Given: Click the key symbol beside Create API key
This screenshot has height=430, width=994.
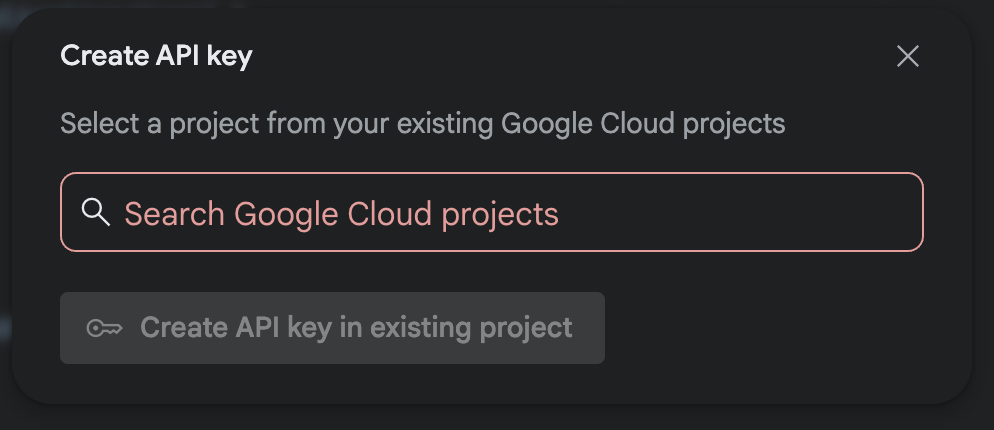Looking at the screenshot, I should click(104, 328).
